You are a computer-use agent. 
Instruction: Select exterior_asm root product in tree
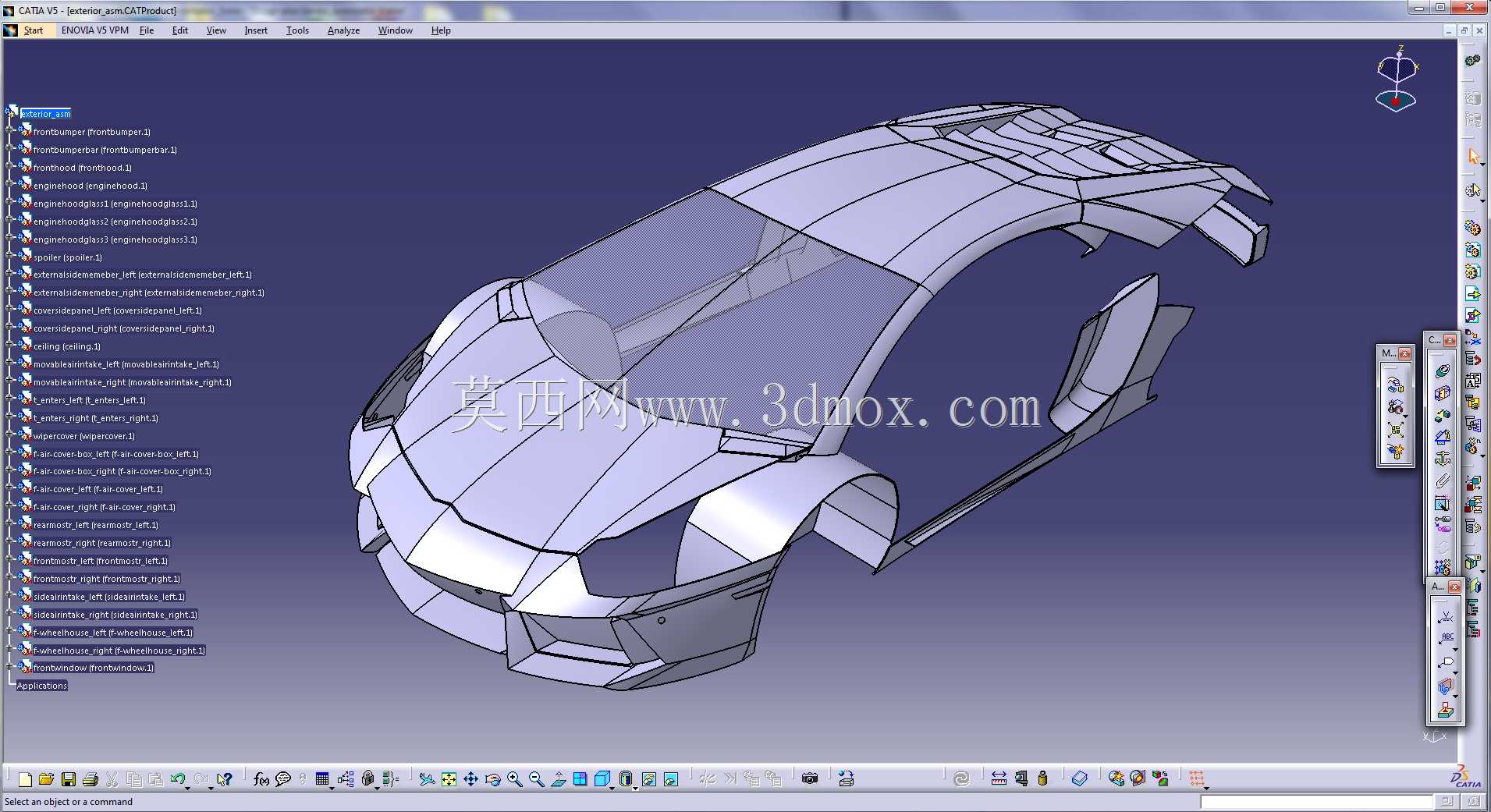45,114
